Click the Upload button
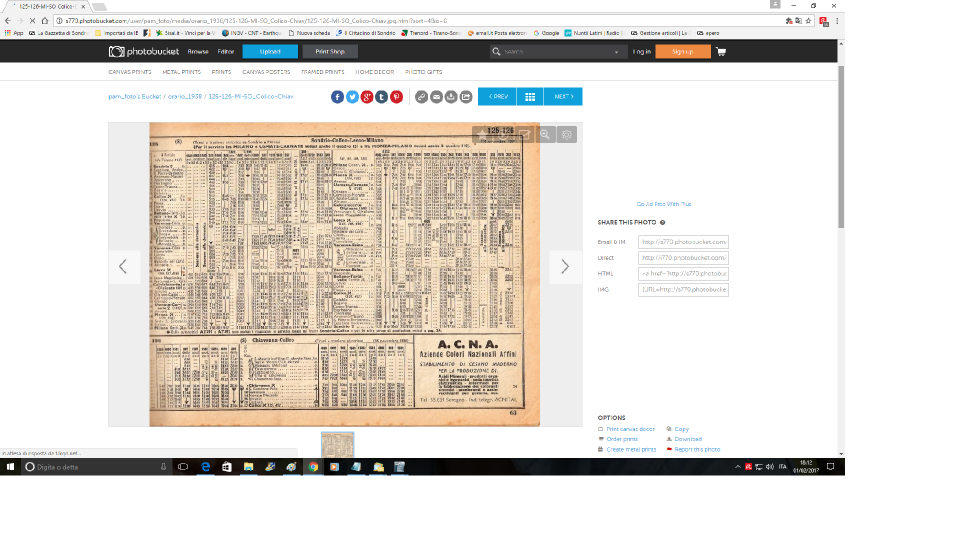 pyautogui.click(x=270, y=51)
